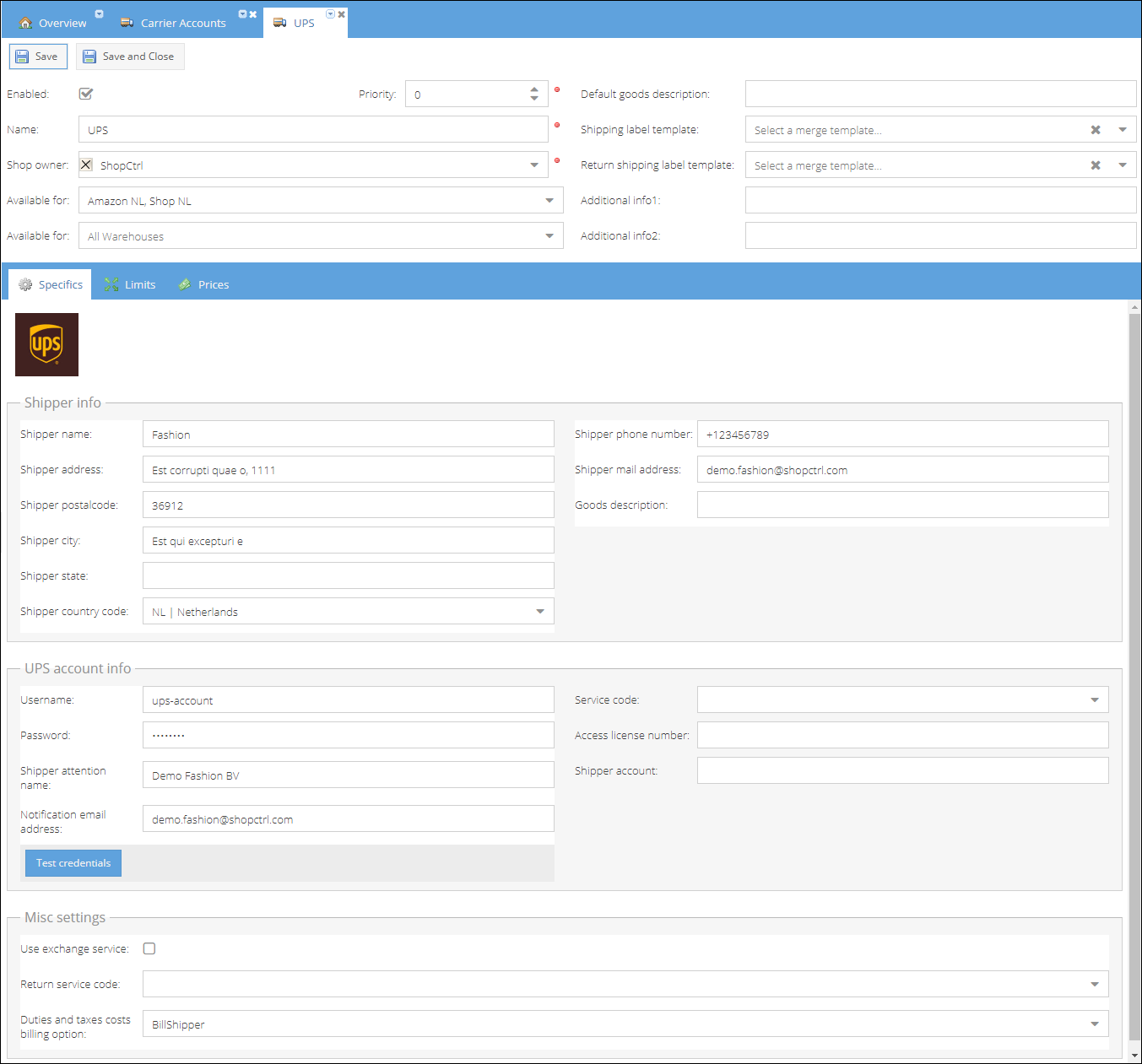1142x1064 pixels.
Task: Open Duties and taxes billing option dropdown
Action: pos(1095,1023)
